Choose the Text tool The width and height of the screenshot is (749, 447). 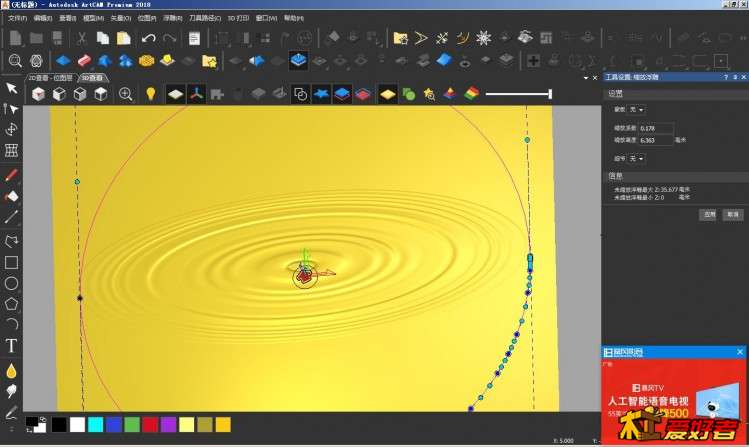click(x=12, y=346)
